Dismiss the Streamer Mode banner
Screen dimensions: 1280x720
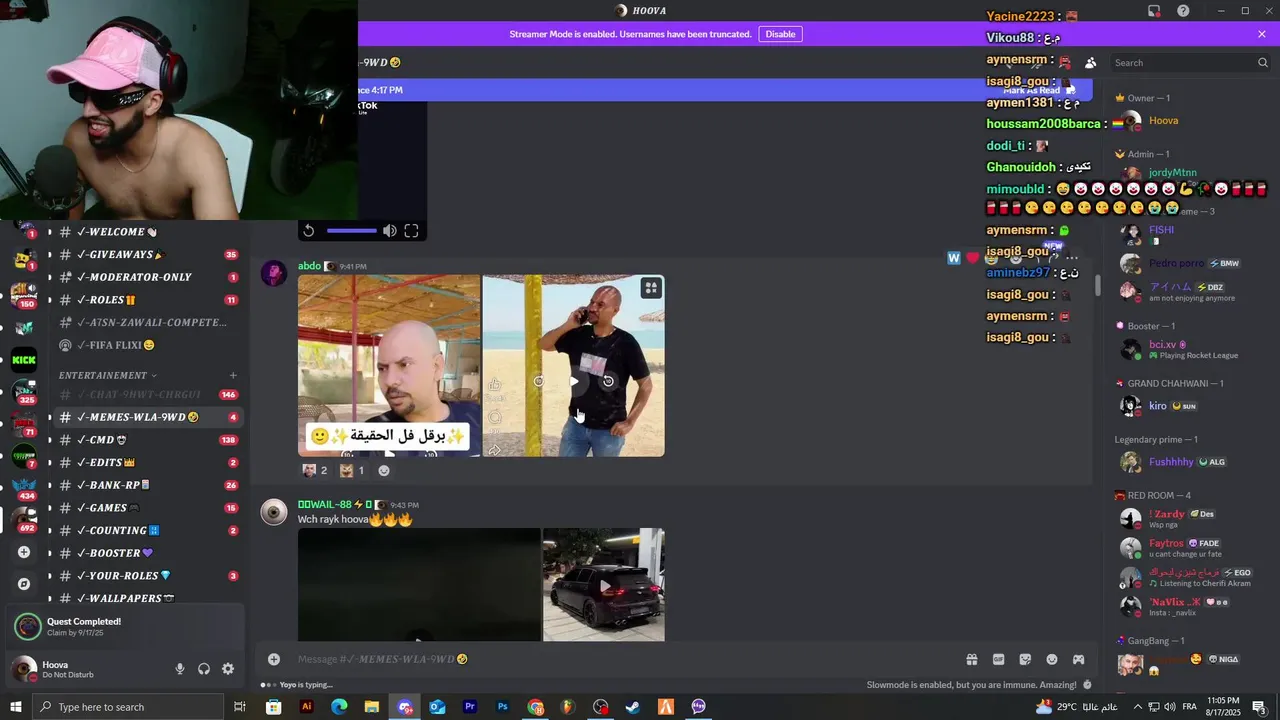coord(1262,34)
